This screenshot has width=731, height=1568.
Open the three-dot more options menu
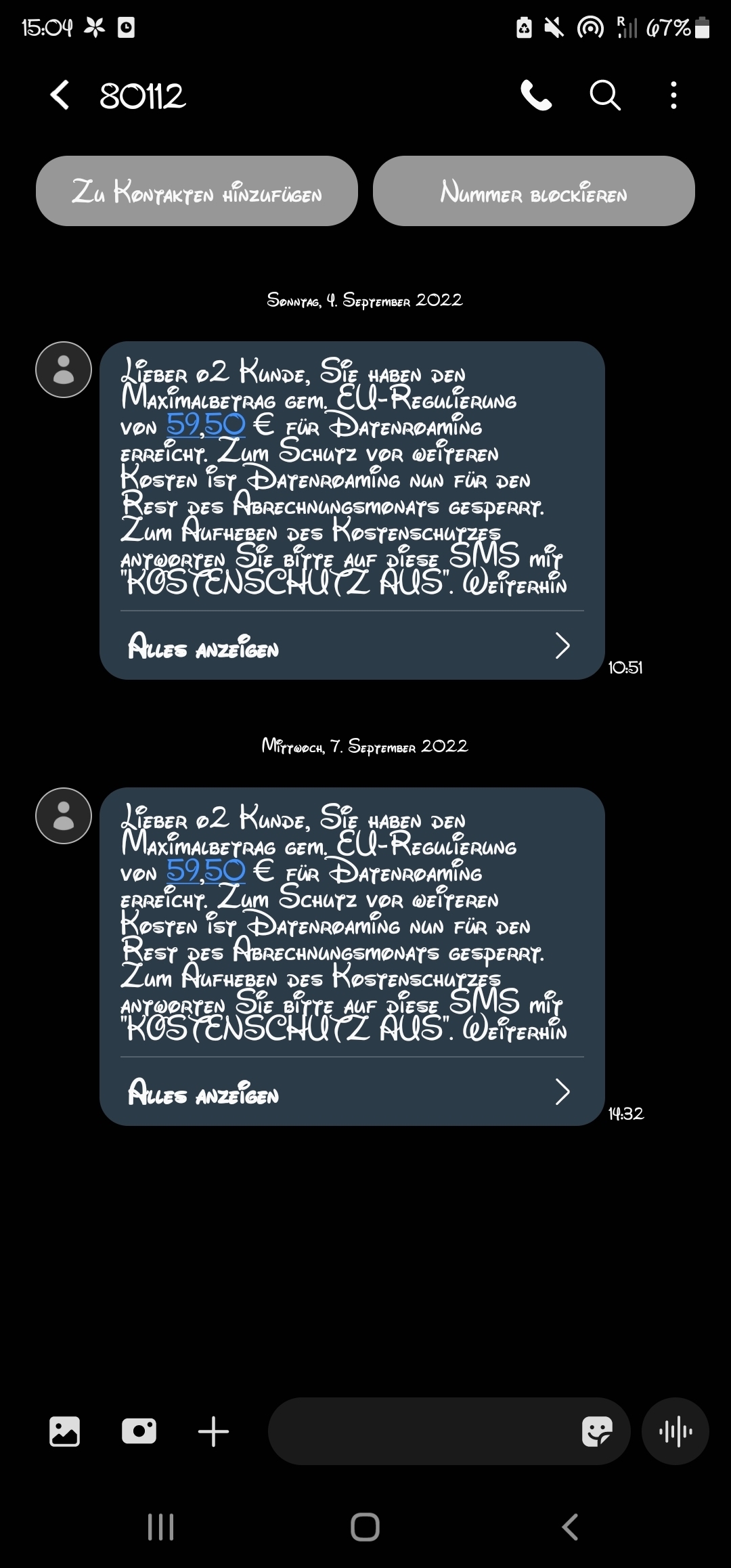click(x=673, y=95)
